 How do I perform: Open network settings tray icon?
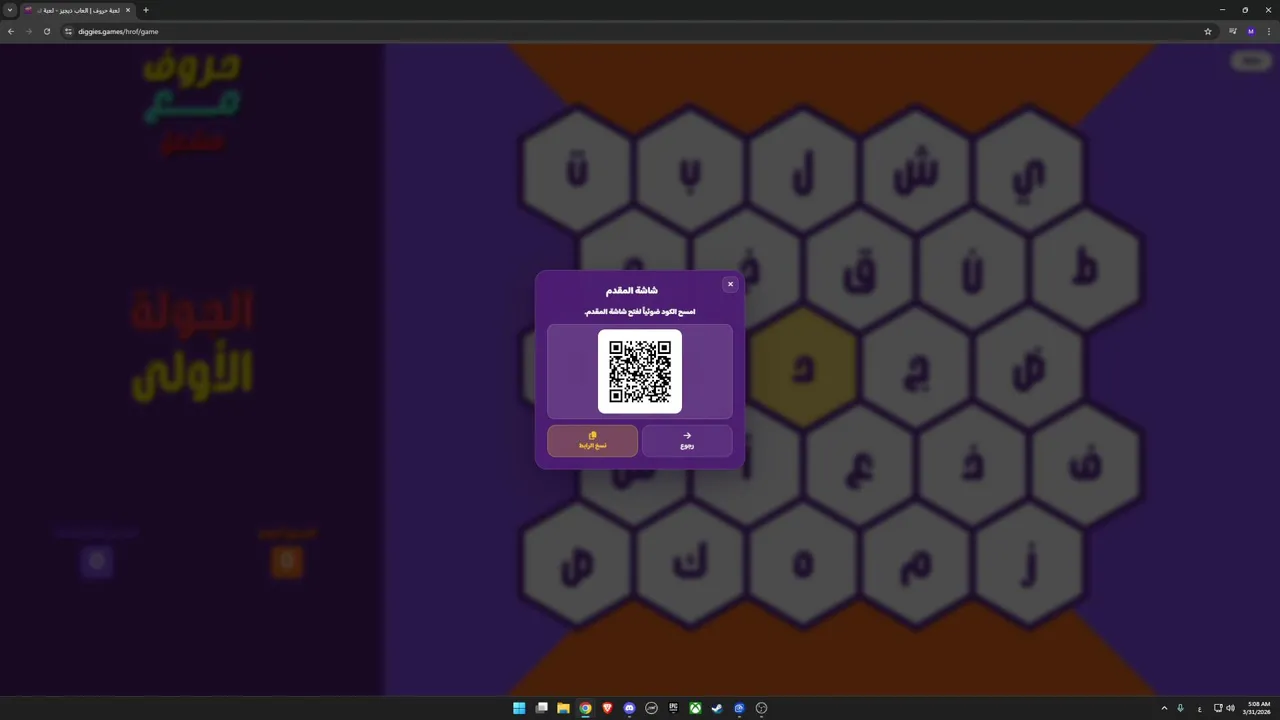coord(1218,708)
